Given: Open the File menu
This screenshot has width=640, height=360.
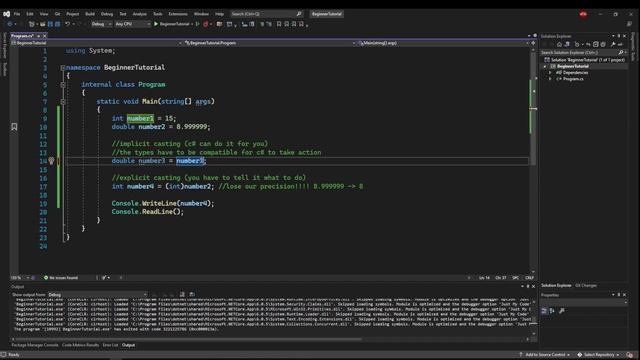Looking at the screenshot, I should coord(17,14).
